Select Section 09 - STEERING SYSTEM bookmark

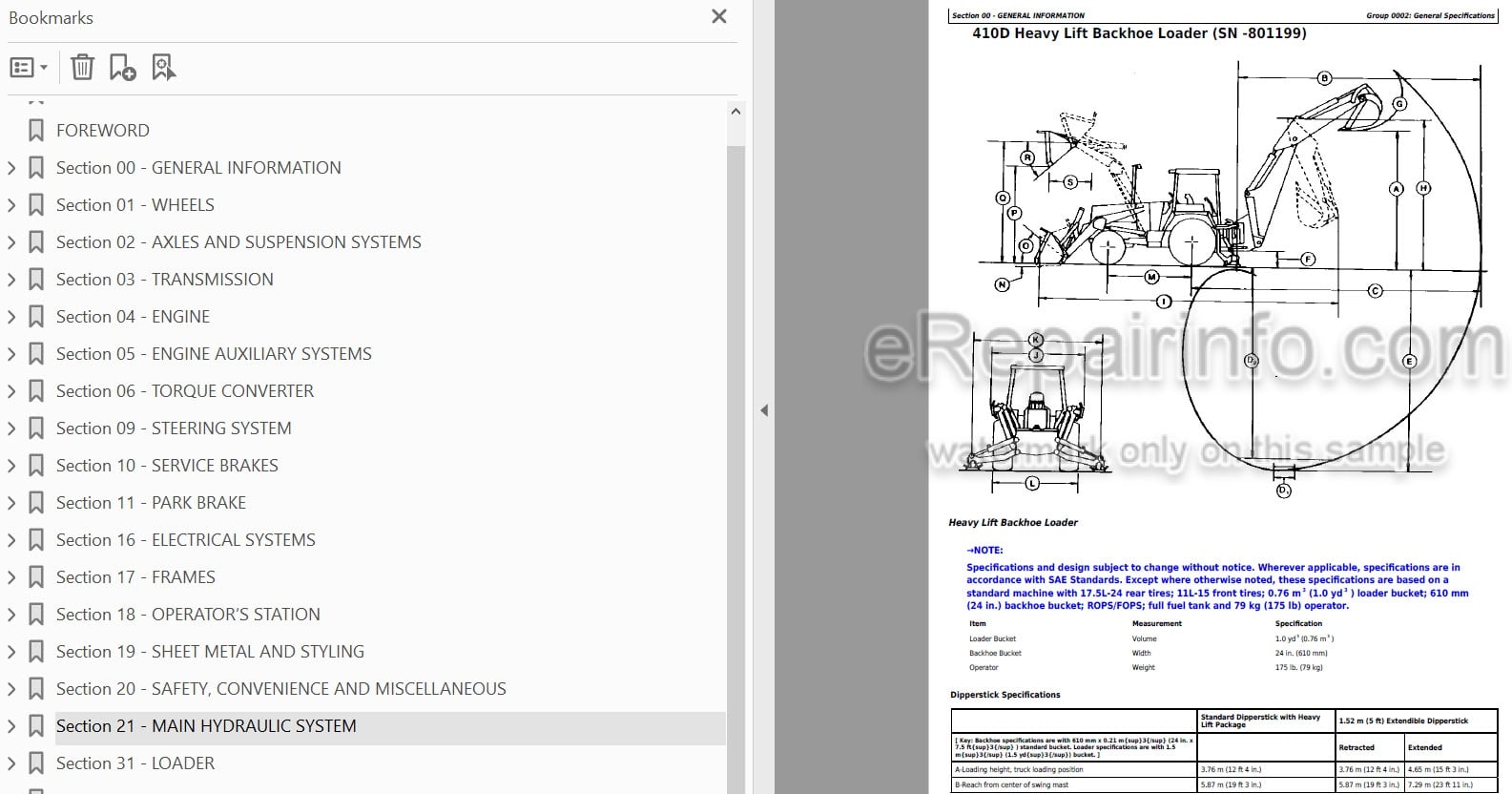pos(174,428)
